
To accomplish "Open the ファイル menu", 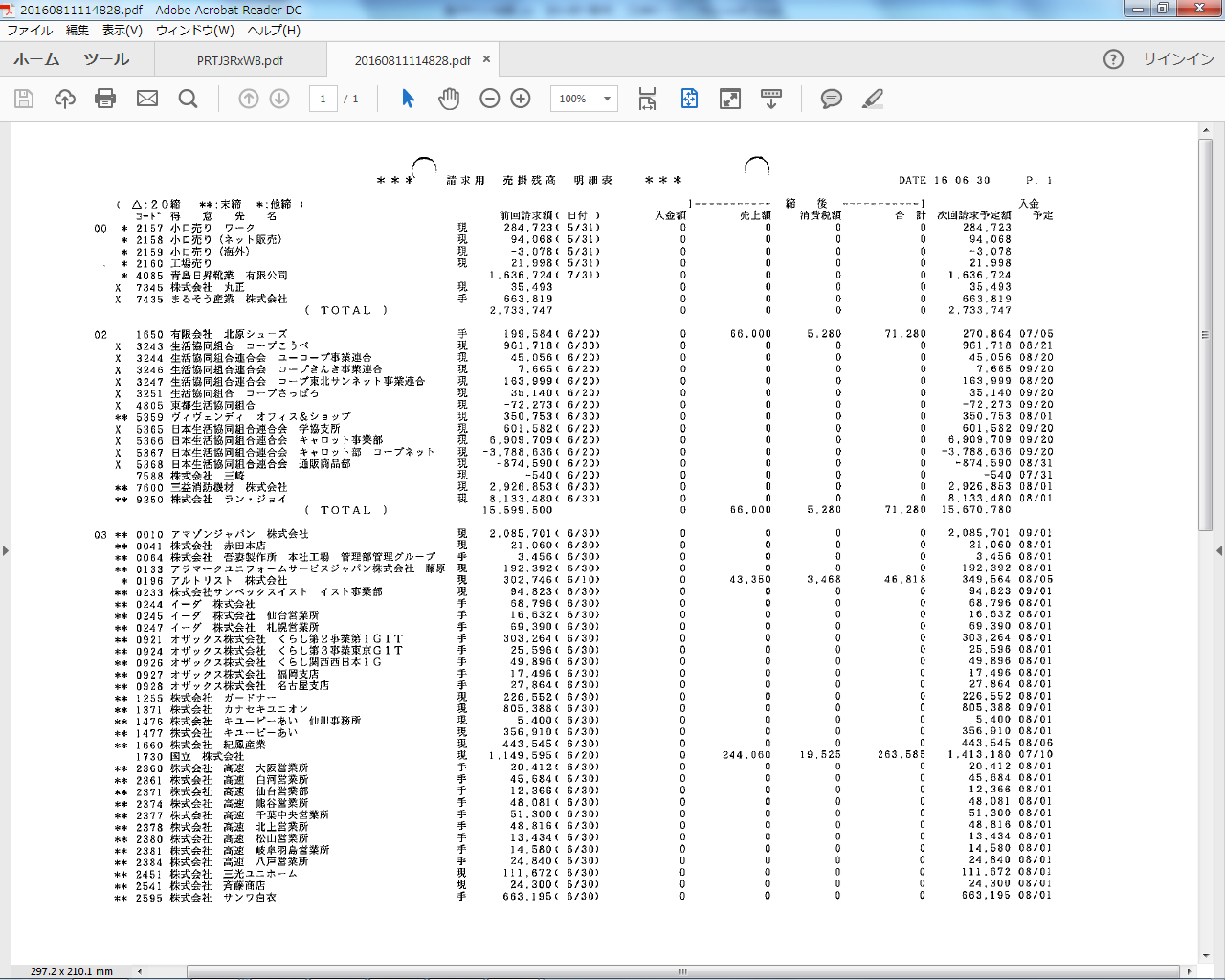I will 30,31.
